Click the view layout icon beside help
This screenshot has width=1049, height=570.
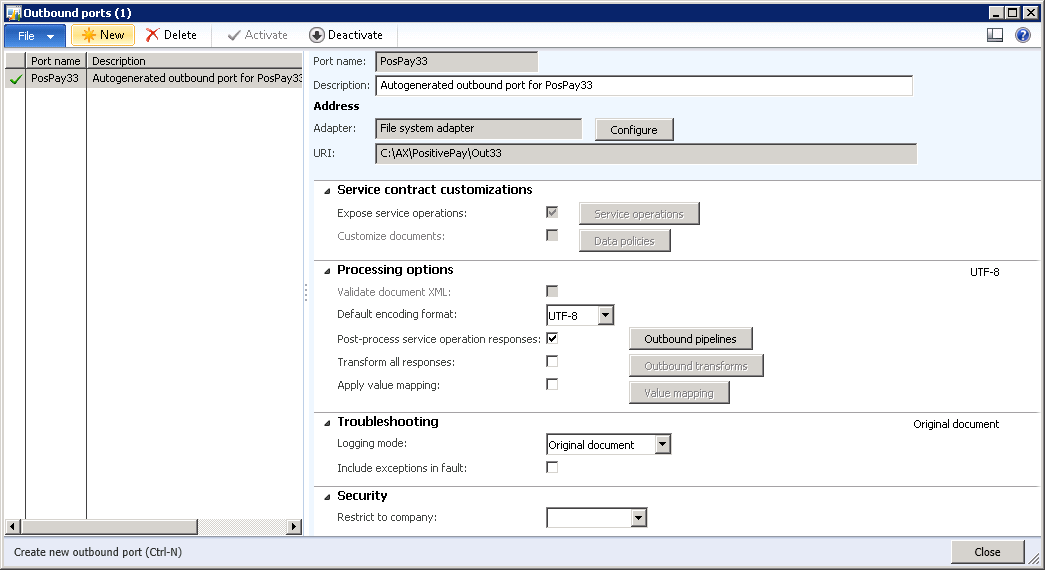tap(994, 35)
